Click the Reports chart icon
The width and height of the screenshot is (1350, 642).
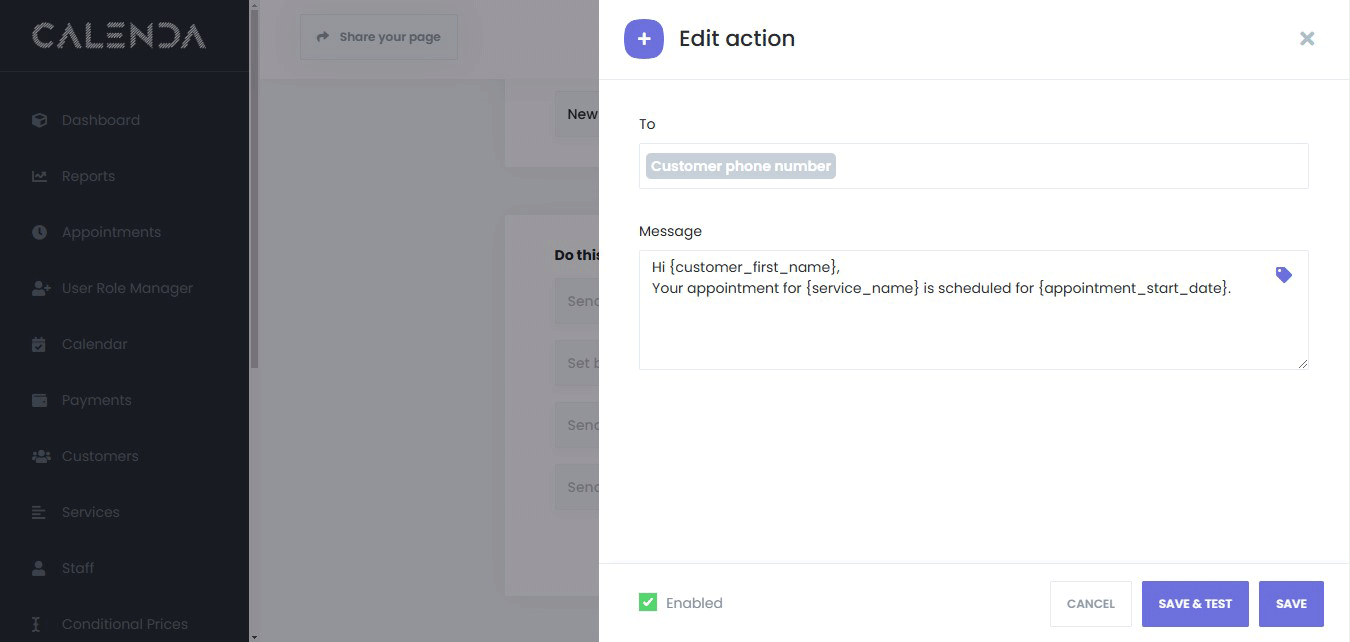point(40,176)
